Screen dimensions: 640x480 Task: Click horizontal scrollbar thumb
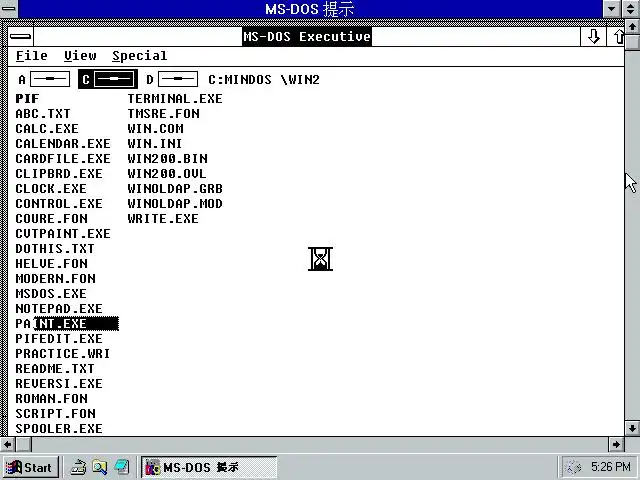(x=23, y=444)
